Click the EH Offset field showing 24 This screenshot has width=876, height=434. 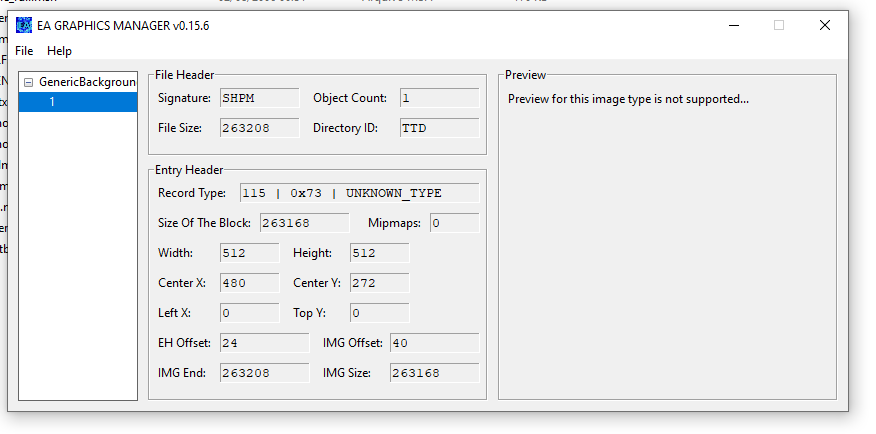coord(265,343)
